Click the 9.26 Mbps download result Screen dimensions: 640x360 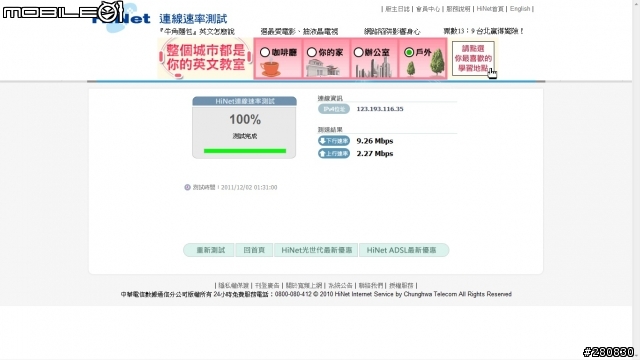375,141
